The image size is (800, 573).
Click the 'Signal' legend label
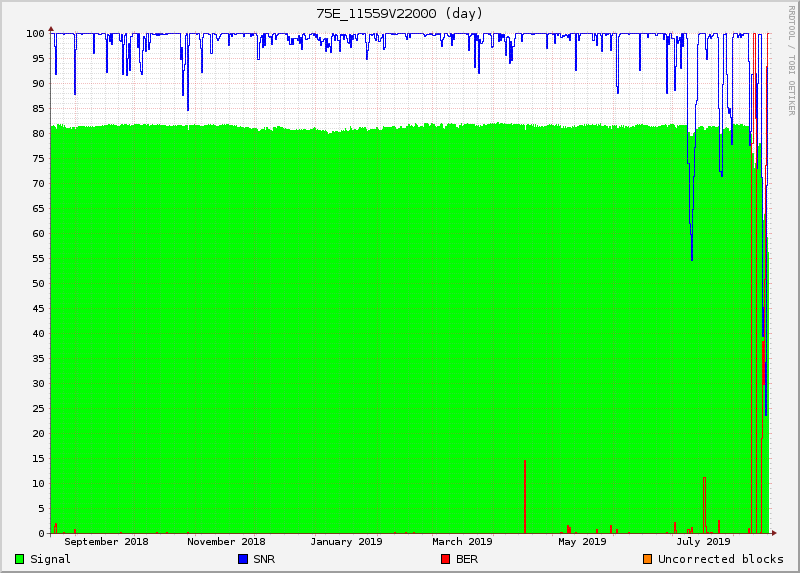click(51, 559)
